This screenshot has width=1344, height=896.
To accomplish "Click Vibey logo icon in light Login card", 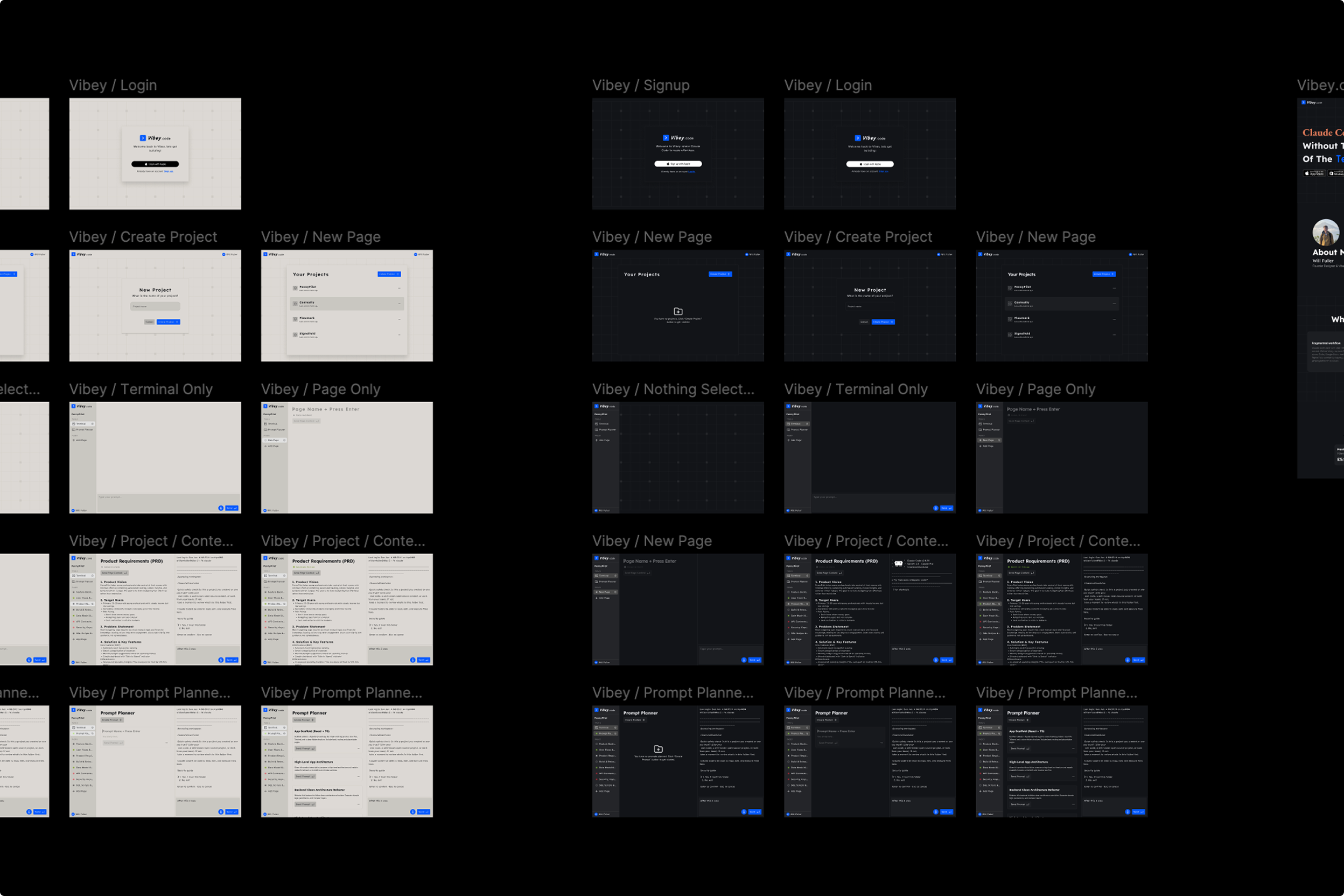I will (x=143, y=138).
